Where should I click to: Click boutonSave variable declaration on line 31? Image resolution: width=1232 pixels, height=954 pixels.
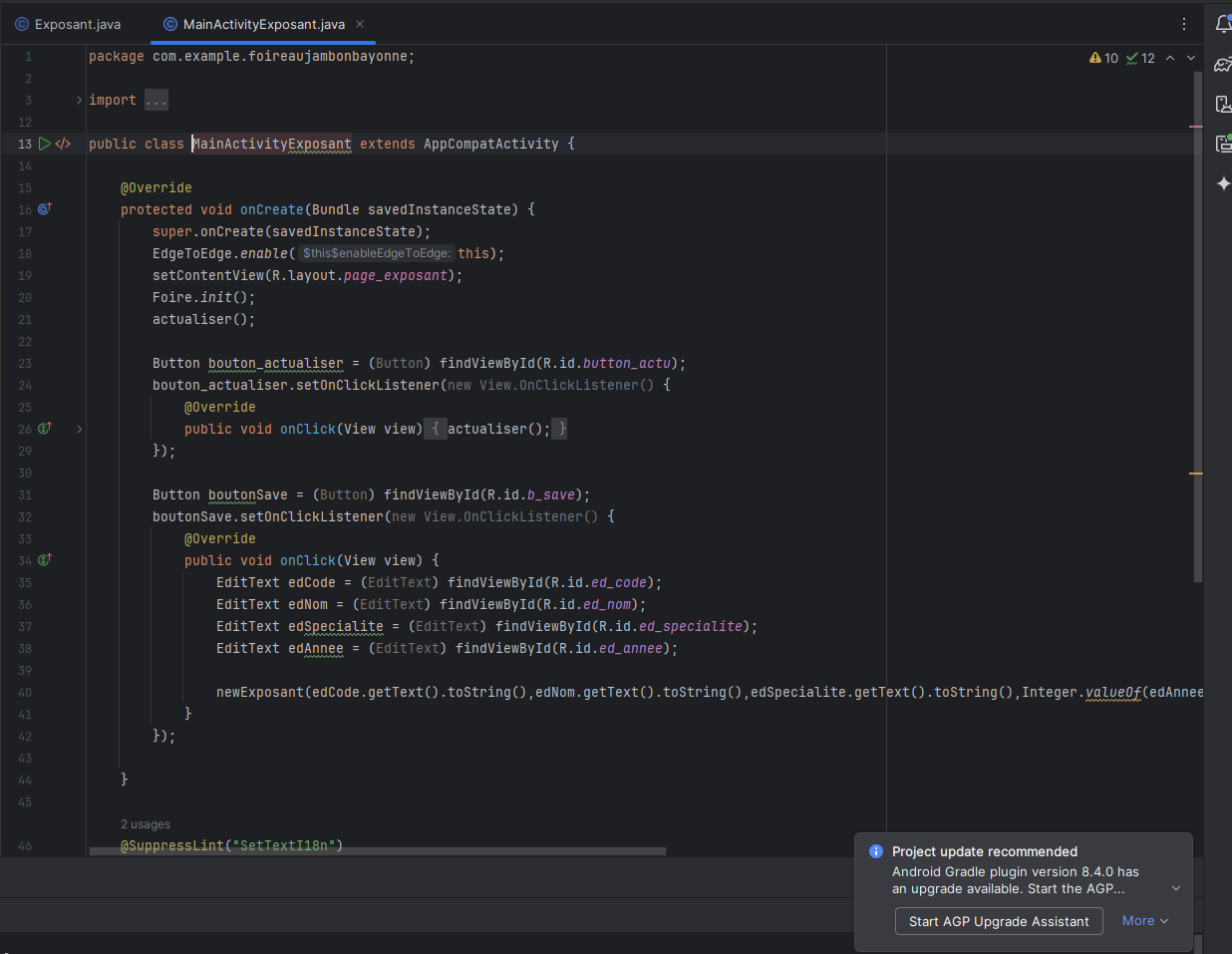point(248,494)
